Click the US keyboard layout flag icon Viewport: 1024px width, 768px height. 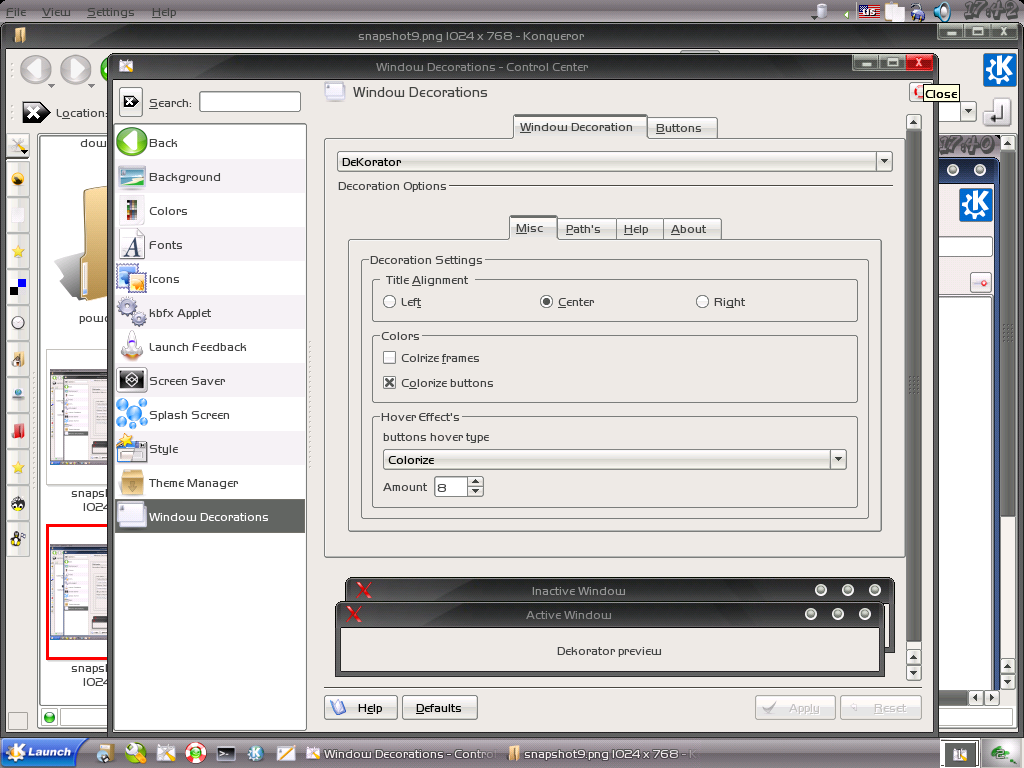[869, 11]
